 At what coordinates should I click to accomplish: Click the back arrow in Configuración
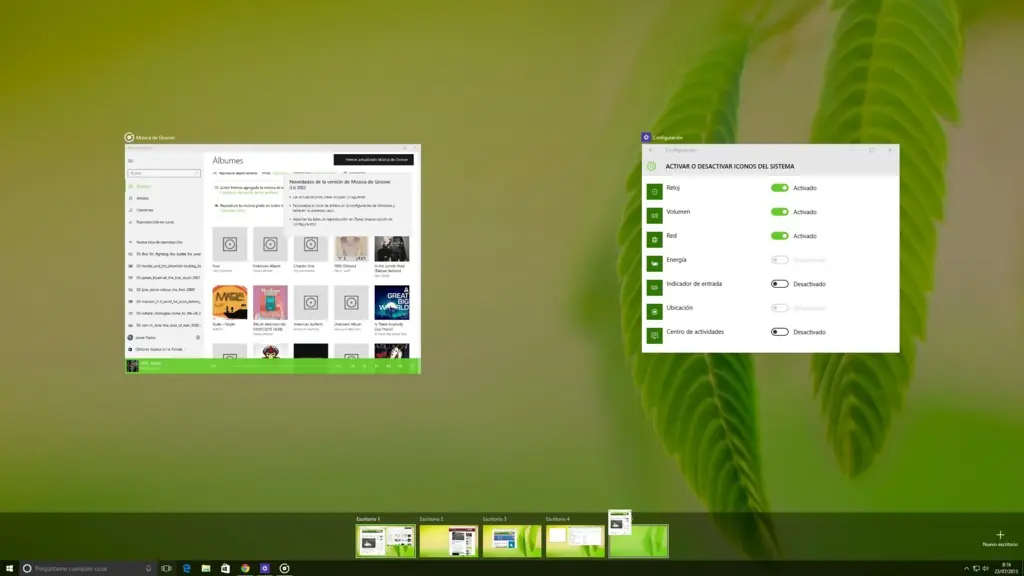pos(650,148)
